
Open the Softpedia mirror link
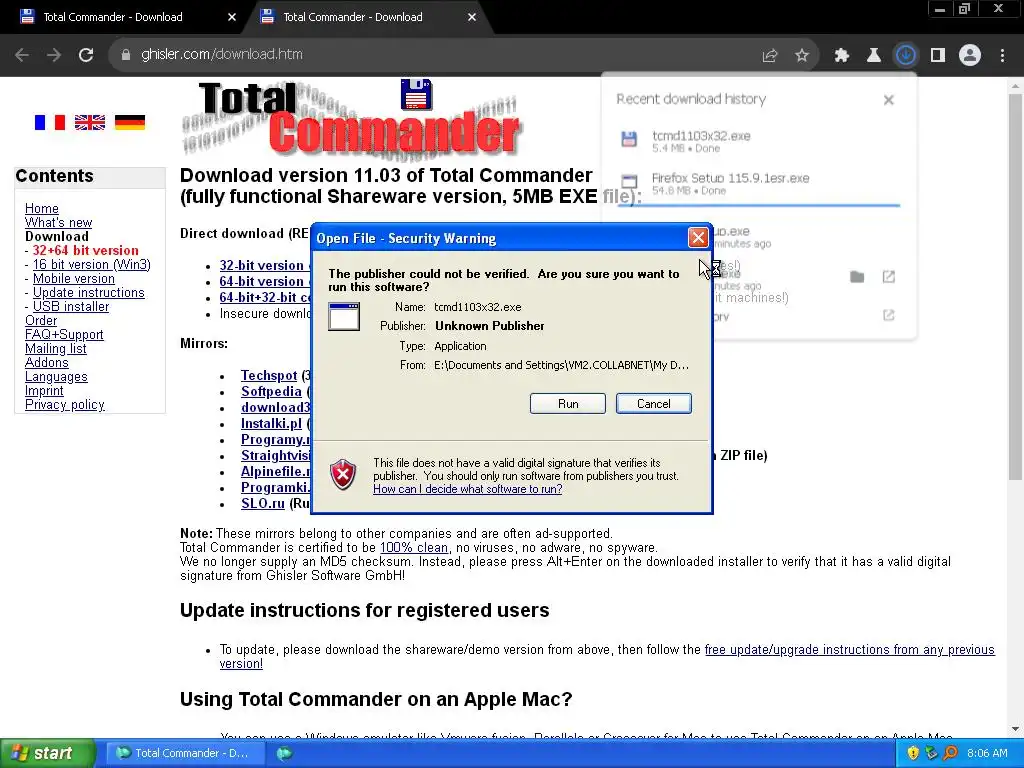271,392
